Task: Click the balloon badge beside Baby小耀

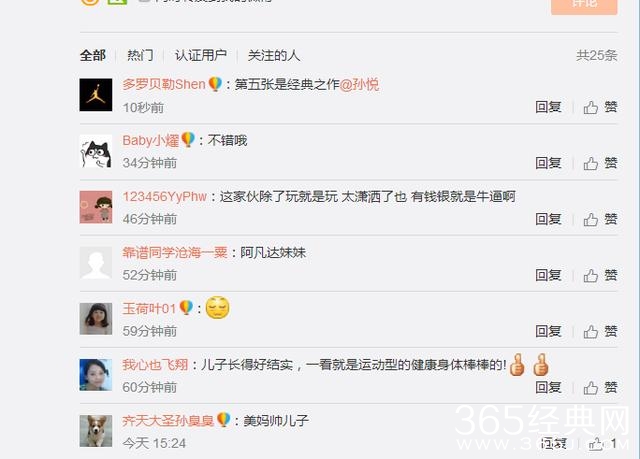Action: (x=188, y=140)
